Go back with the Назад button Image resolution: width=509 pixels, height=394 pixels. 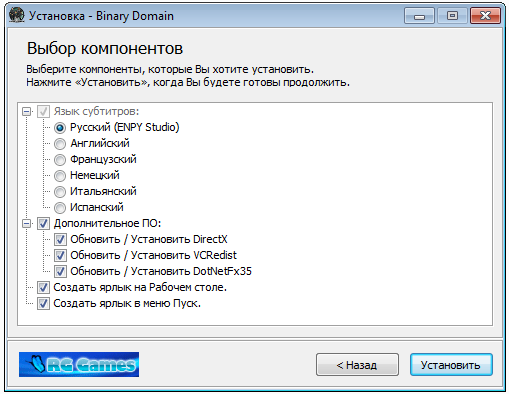pos(357,365)
